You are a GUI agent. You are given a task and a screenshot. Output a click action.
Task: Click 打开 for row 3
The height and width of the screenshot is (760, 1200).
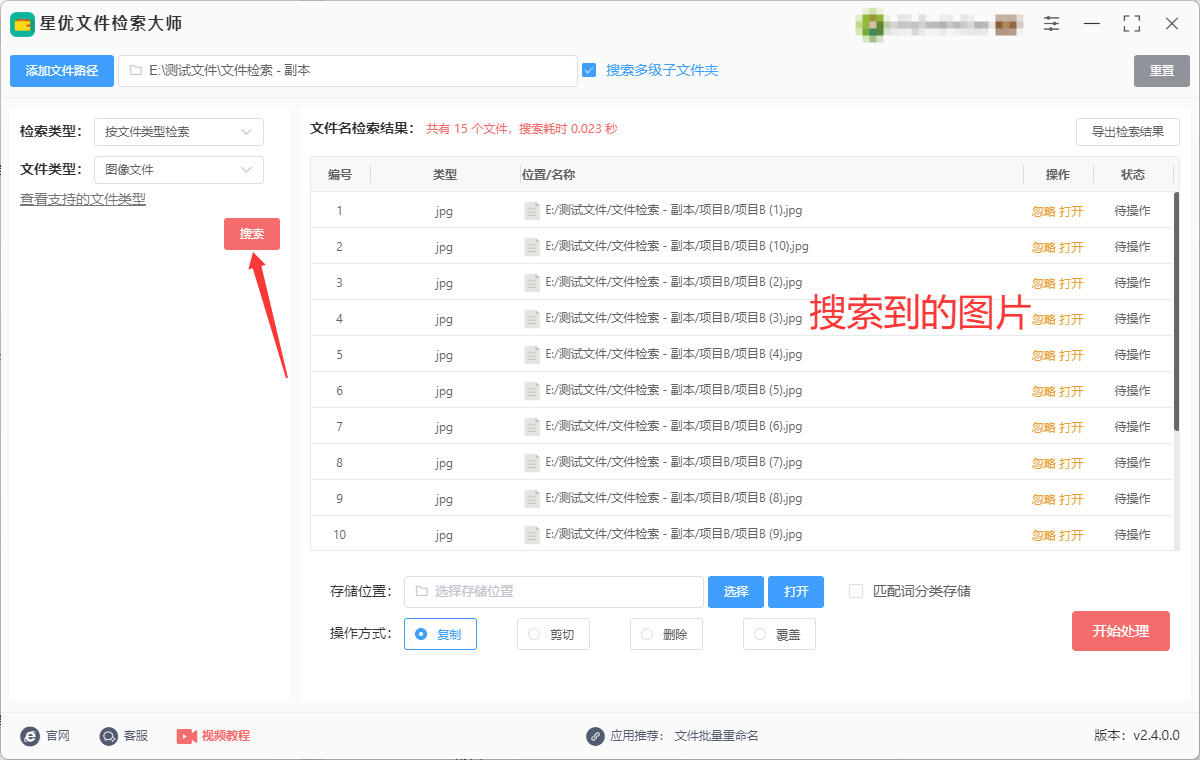[x=1072, y=283]
